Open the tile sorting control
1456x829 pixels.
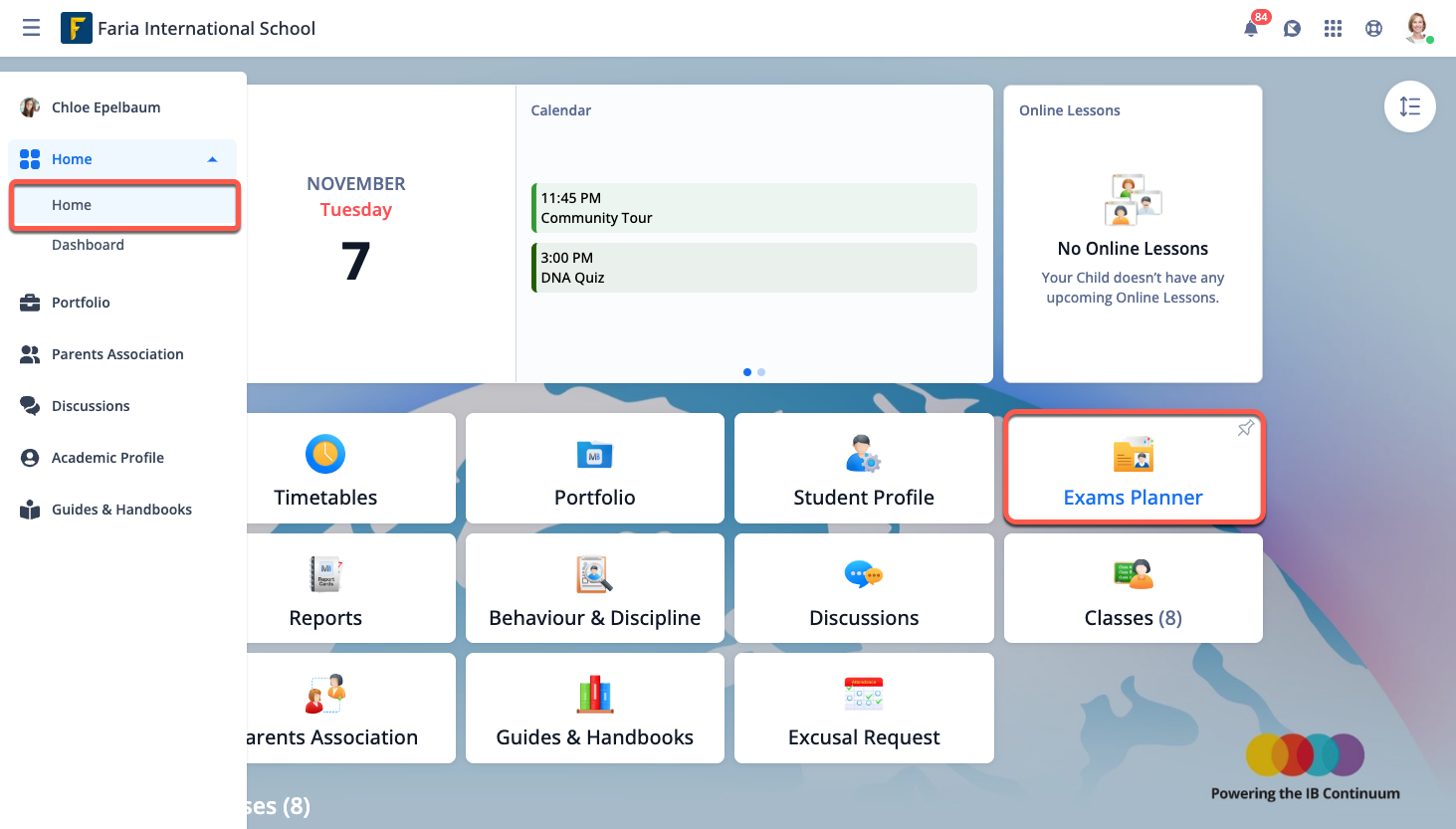coord(1410,106)
